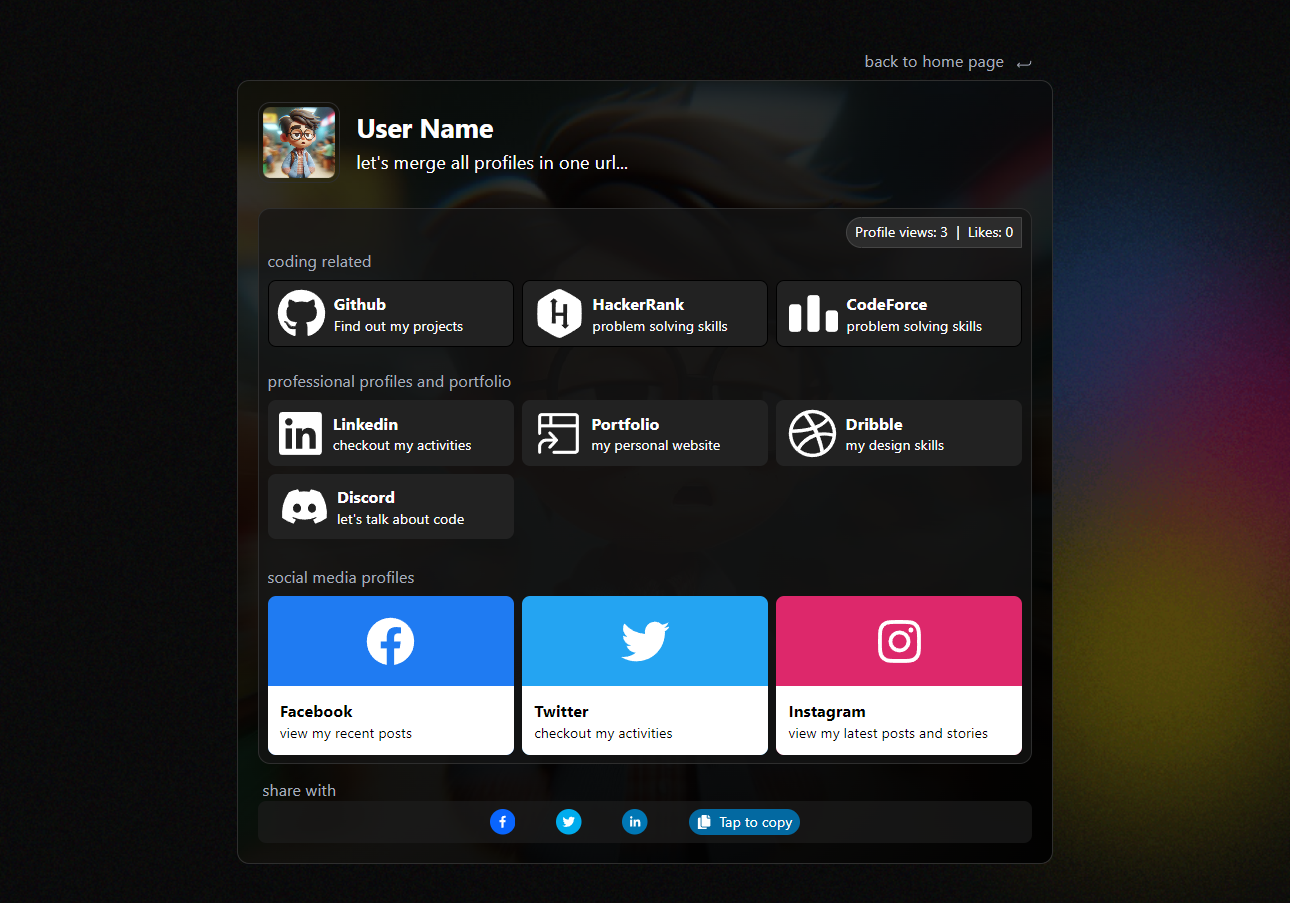Open HackerRank 'problem solving skills' text

tap(660, 326)
